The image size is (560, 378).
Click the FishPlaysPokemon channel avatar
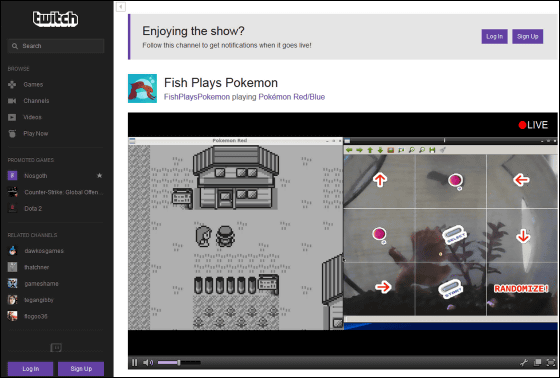coord(142,88)
